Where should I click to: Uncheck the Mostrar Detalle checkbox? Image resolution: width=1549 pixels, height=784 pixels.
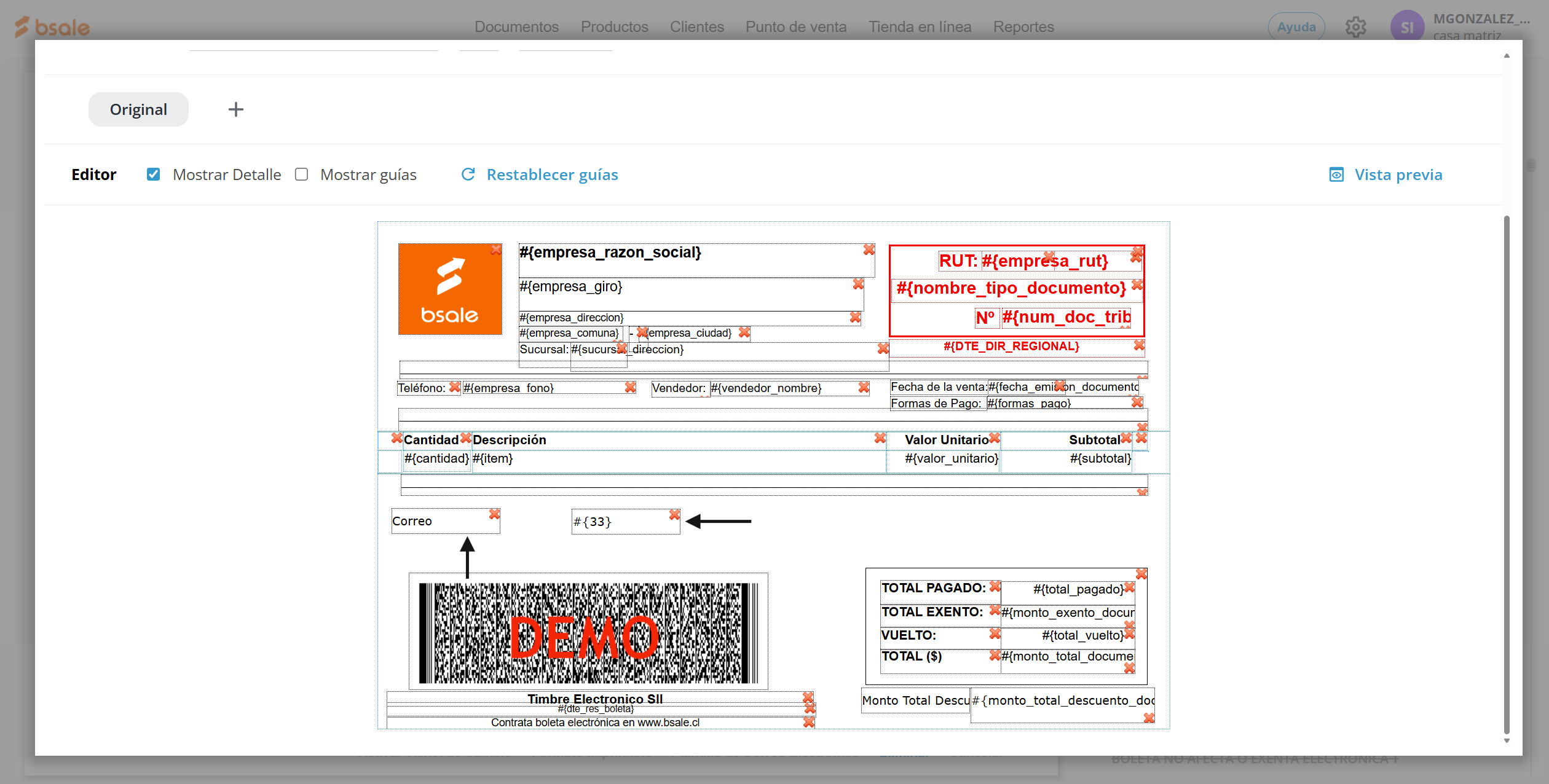point(154,174)
